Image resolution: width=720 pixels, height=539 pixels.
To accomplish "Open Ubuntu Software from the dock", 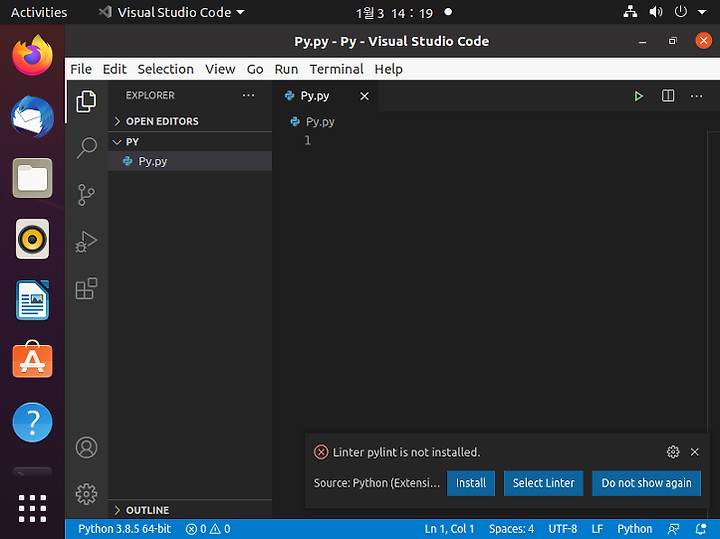I will pos(32,360).
